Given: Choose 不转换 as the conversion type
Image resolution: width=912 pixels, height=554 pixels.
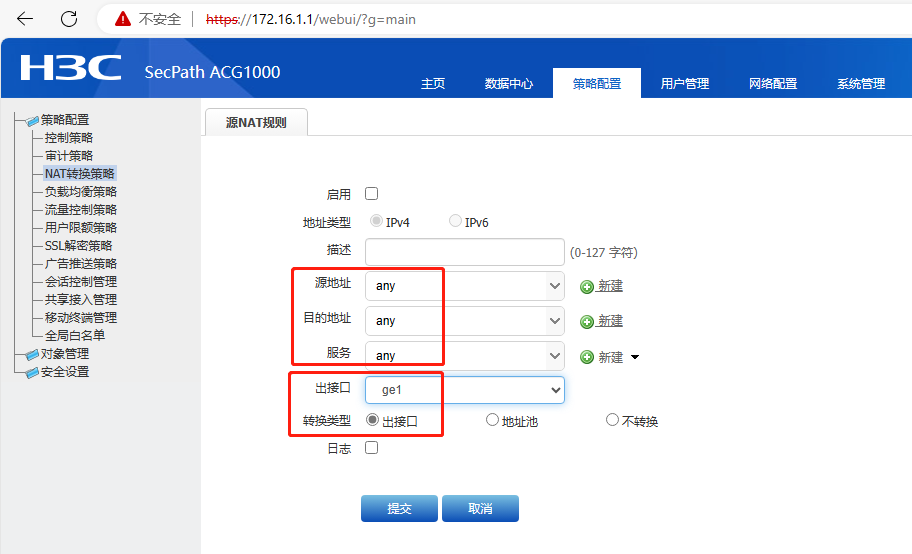Looking at the screenshot, I should (x=612, y=420).
